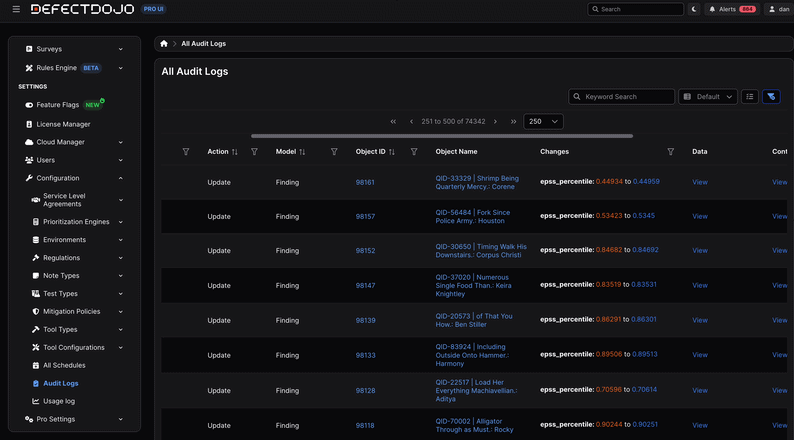This screenshot has width=794, height=440.
Task: Open Feature Flags settings item
Action: [x=57, y=105]
